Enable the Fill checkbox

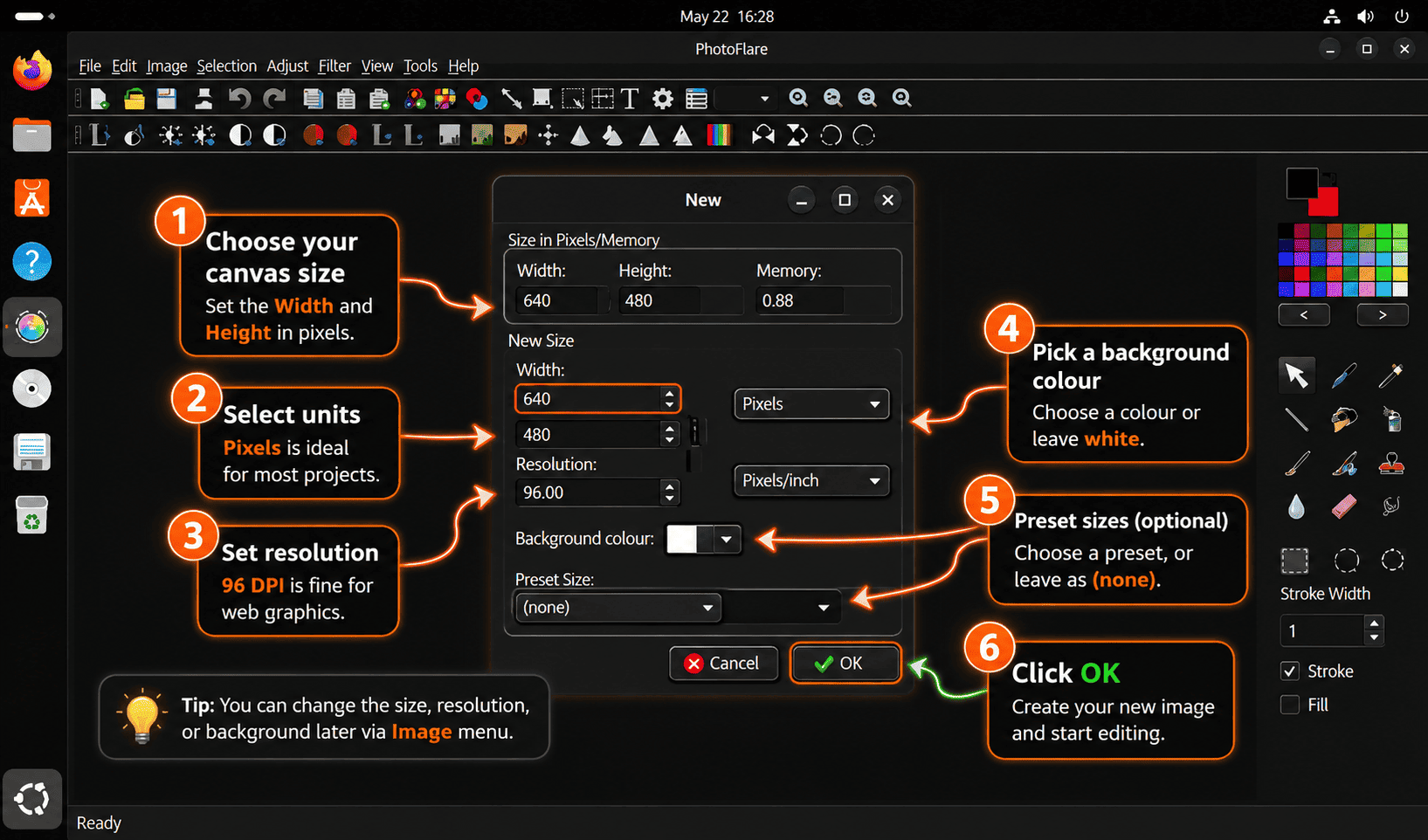pos(1290,705)
